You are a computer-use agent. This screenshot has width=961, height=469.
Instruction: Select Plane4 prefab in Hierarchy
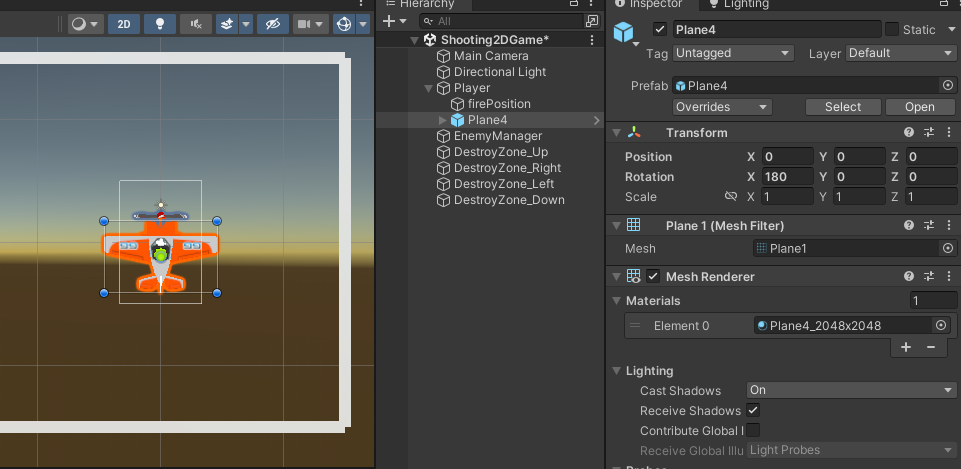(x=487, y=120)
